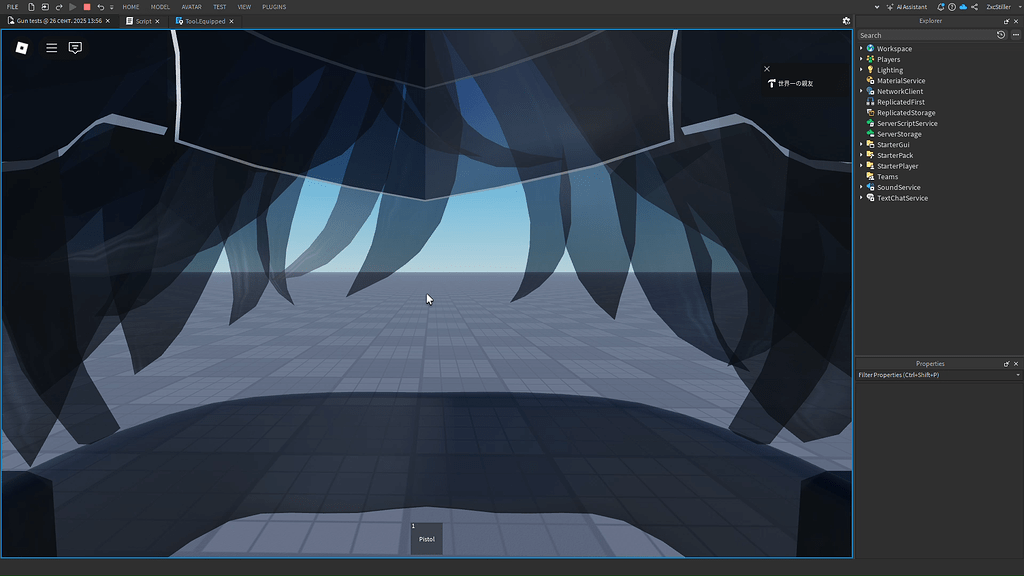Switch to the Tool.Equipped script tab
This screenshot has width=1024, height=576.
[204, 21]
